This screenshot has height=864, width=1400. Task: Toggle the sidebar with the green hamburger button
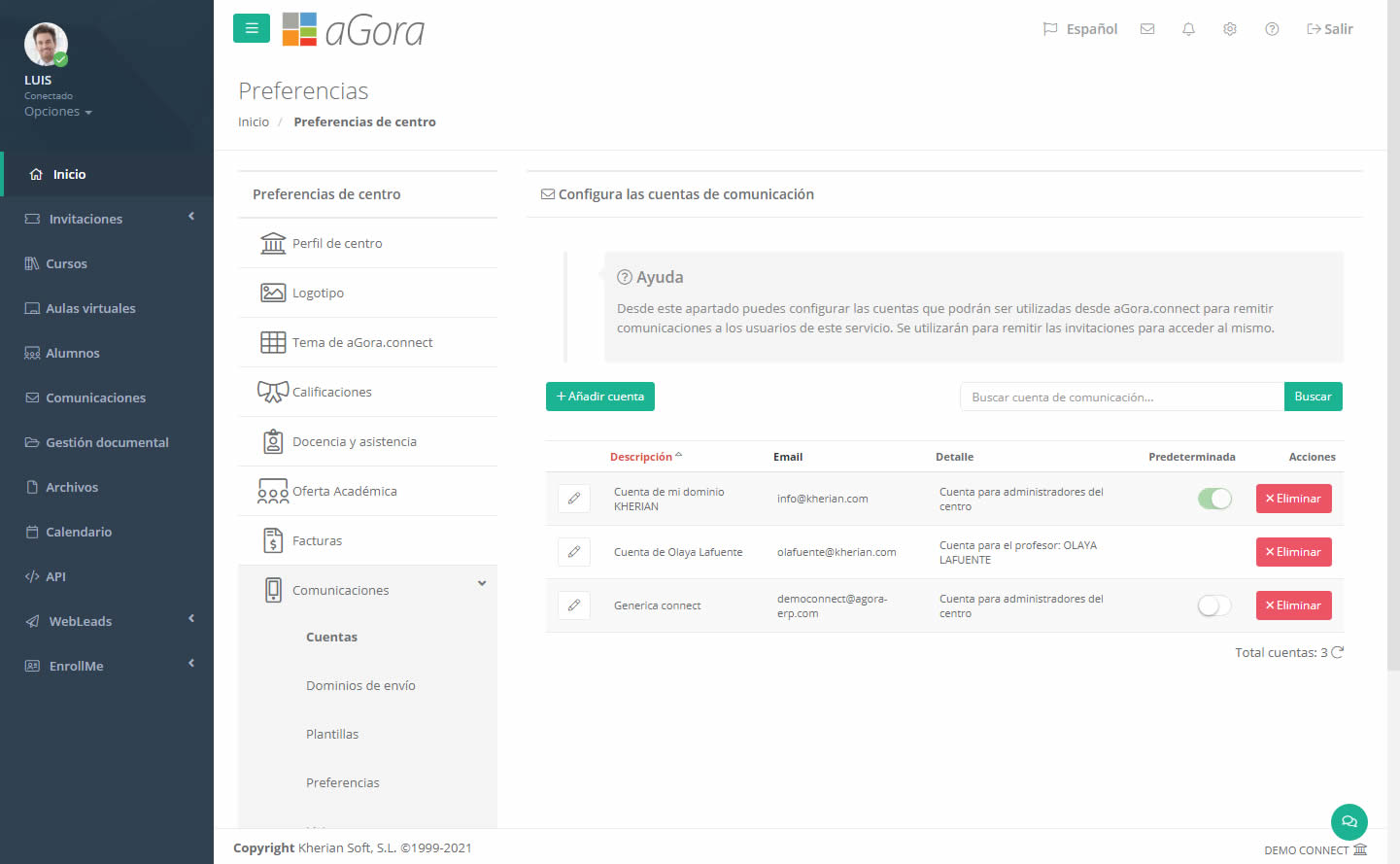[x=252, y=28]
